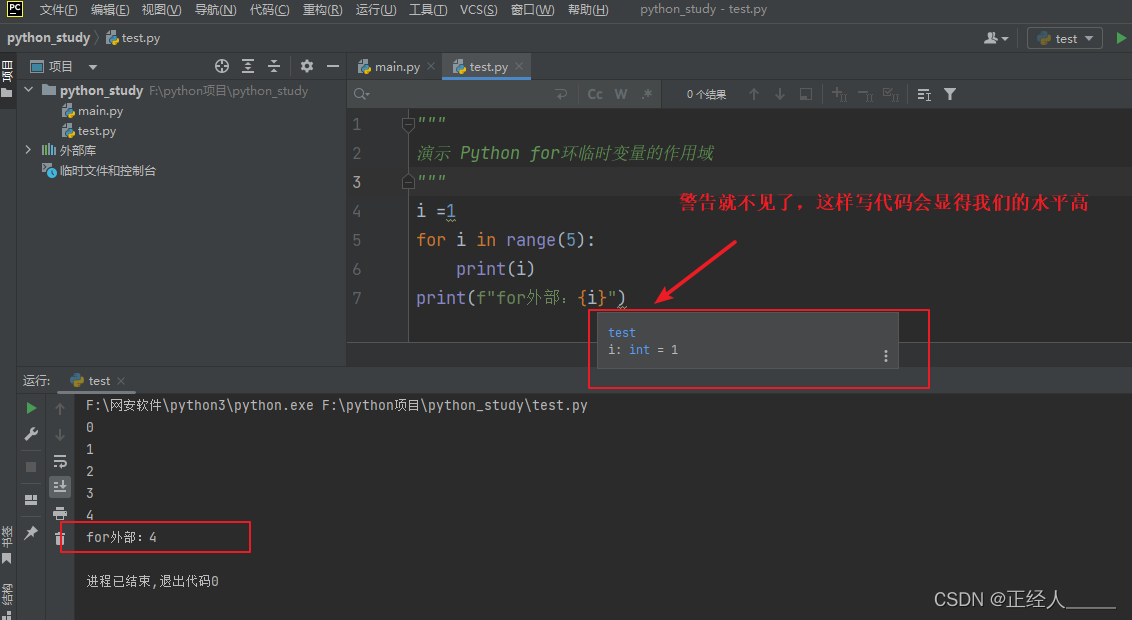The width and height of the screenshot is (1132, 620).
Task: Select all search occurrences
Action: coord(891,95)
